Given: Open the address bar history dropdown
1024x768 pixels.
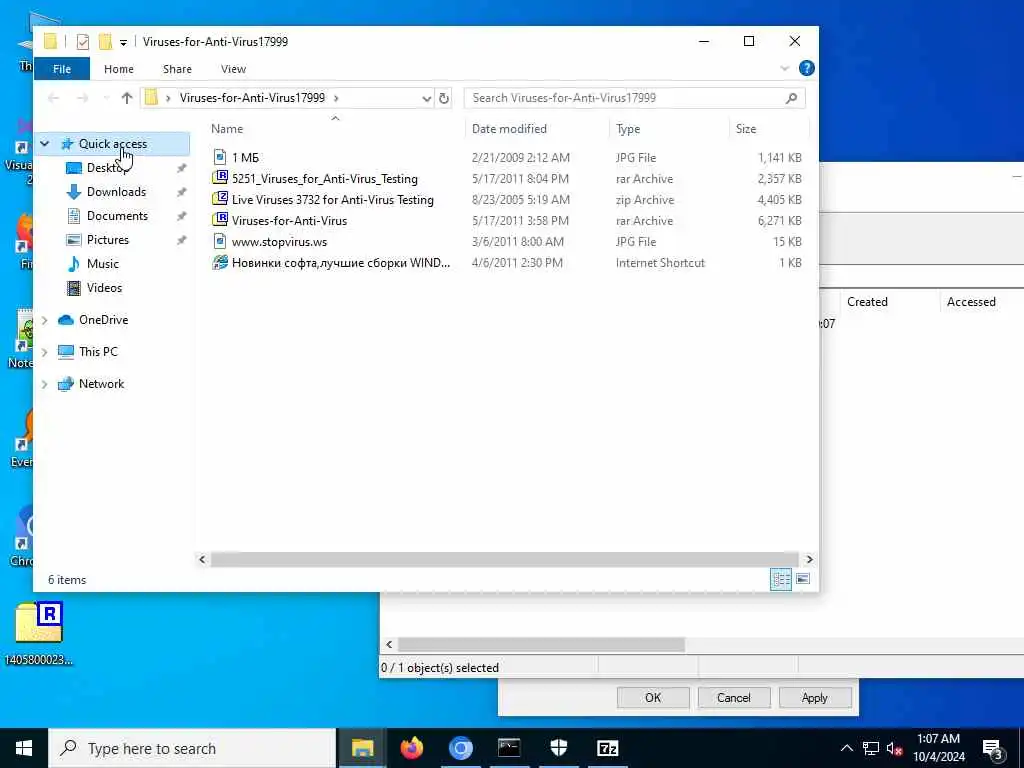Looking at the screenshot, I should [x=426, y=99].
